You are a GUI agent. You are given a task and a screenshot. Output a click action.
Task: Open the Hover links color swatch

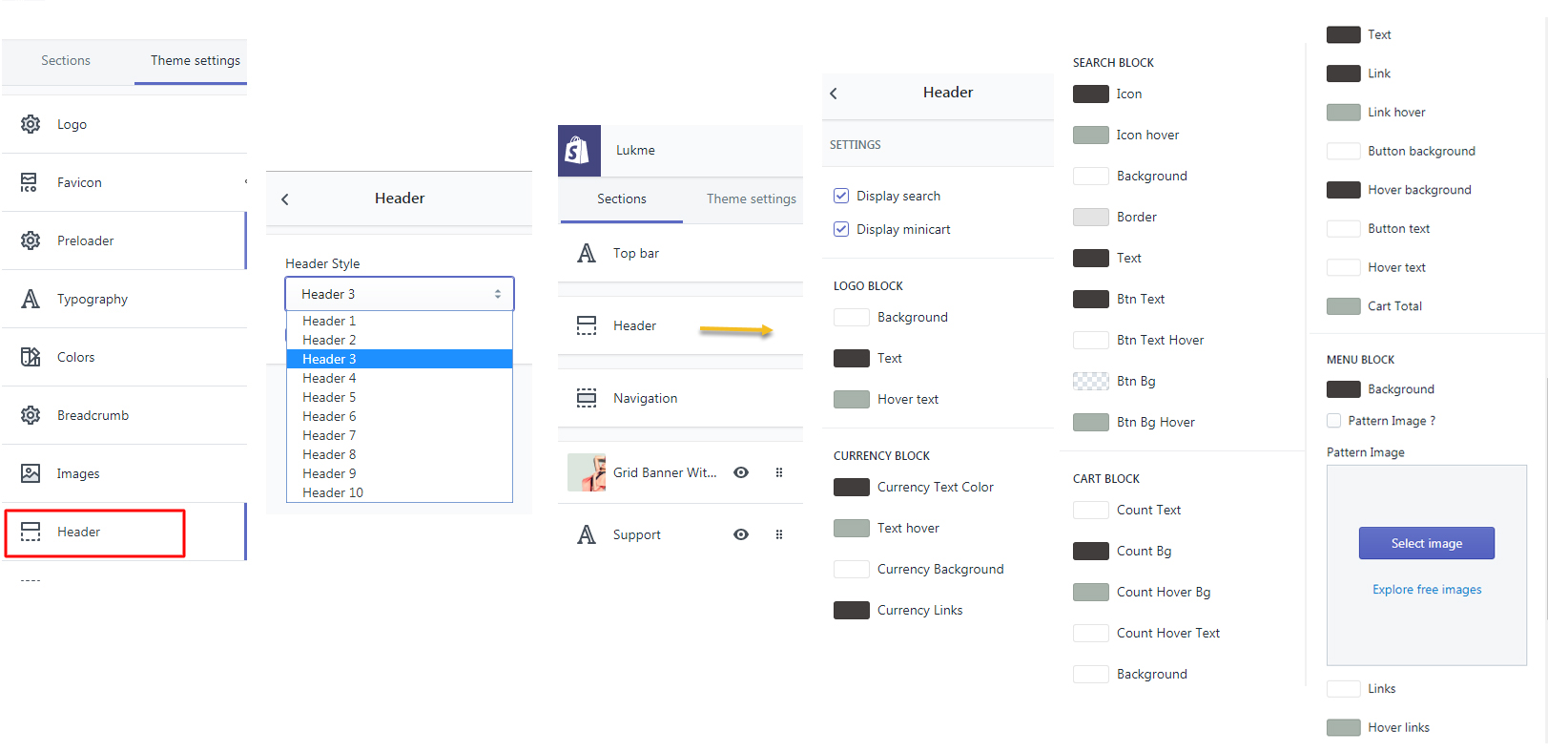pyautogui.click(x=1344, y=727)
